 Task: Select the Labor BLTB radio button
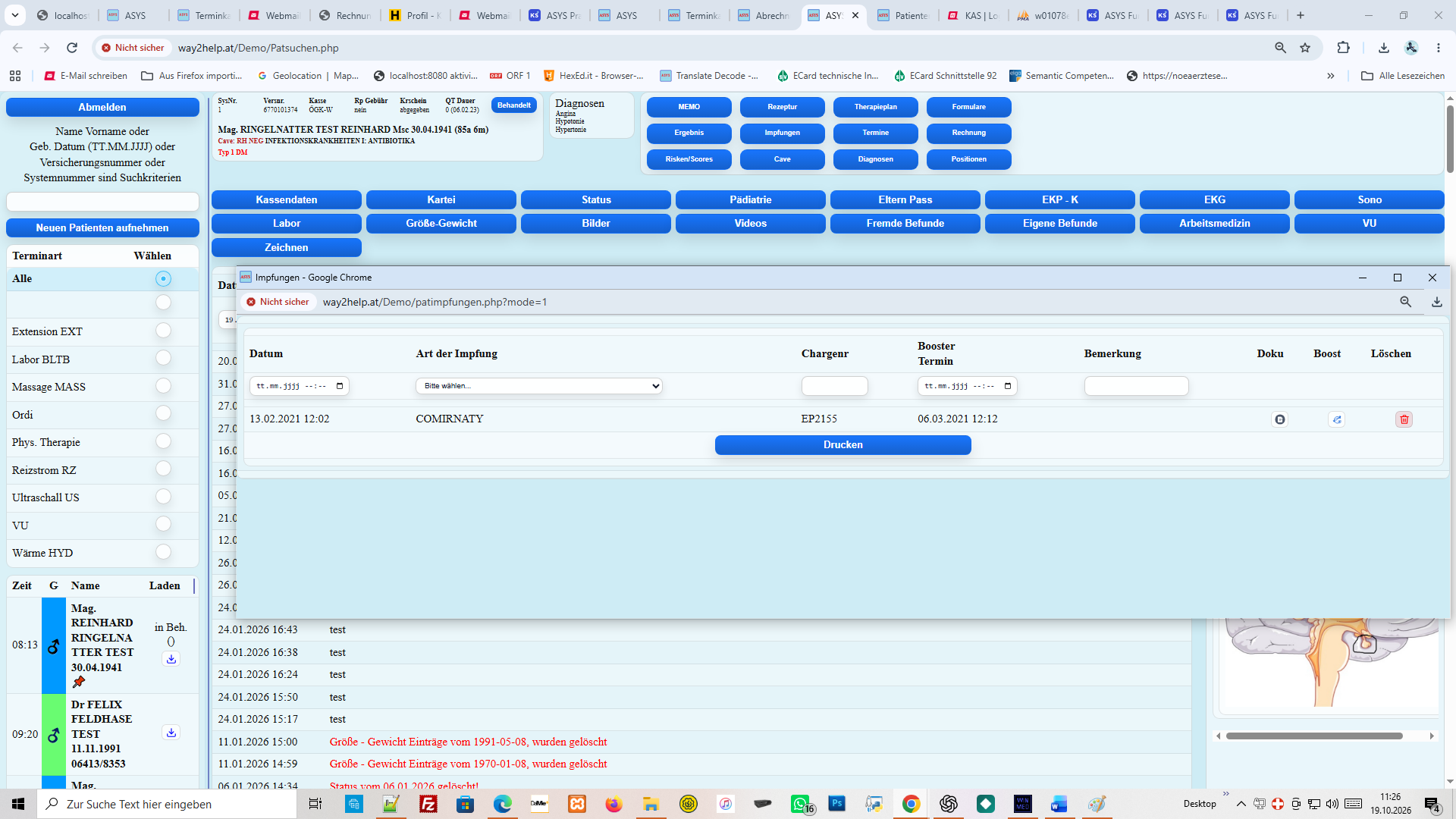coord(163,358)
